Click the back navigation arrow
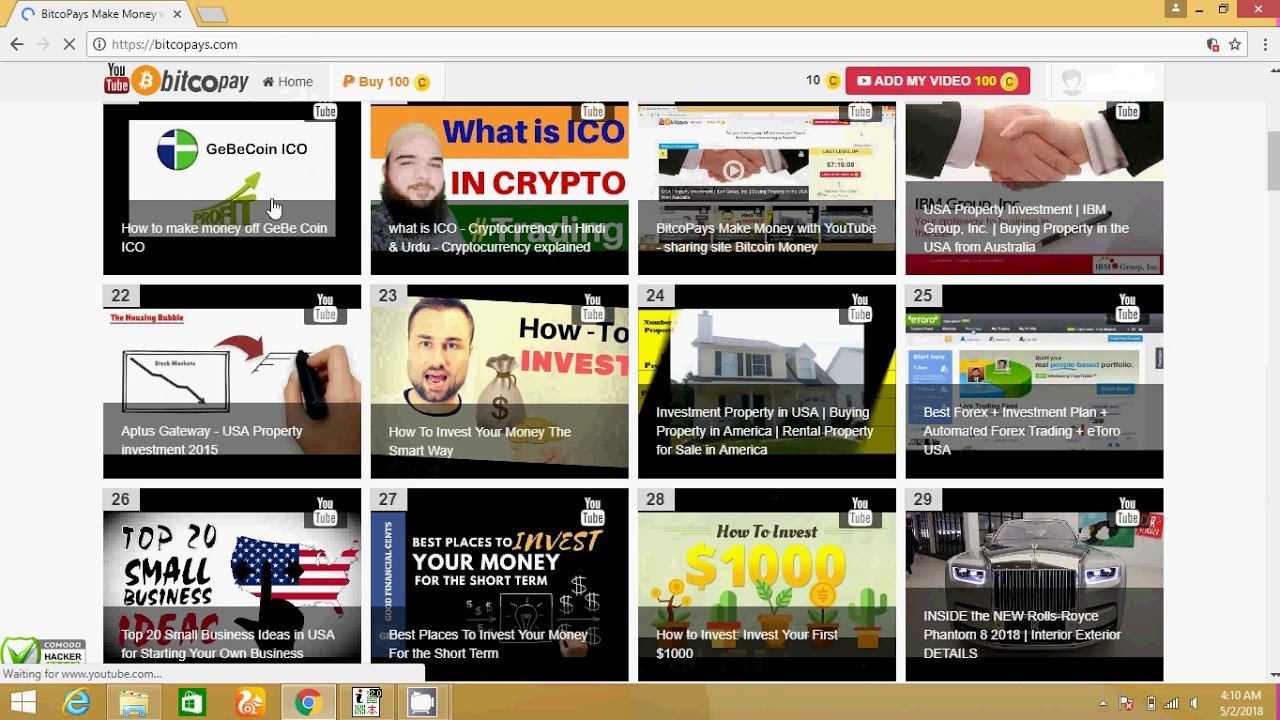1280x720 pixels. point(17,44)
